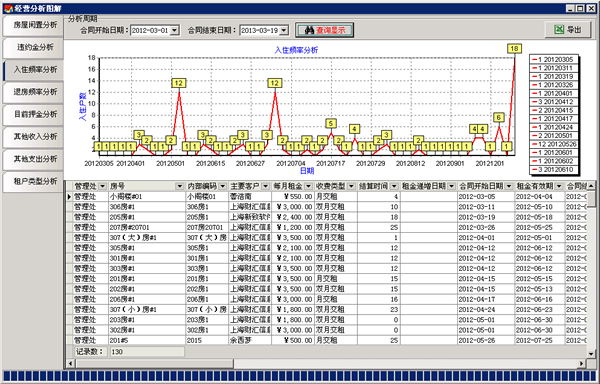Expand the 管理处 column filter arrow
Viewport: 600px width, 384px height.
pyautogui.click(x=102, y=186)
